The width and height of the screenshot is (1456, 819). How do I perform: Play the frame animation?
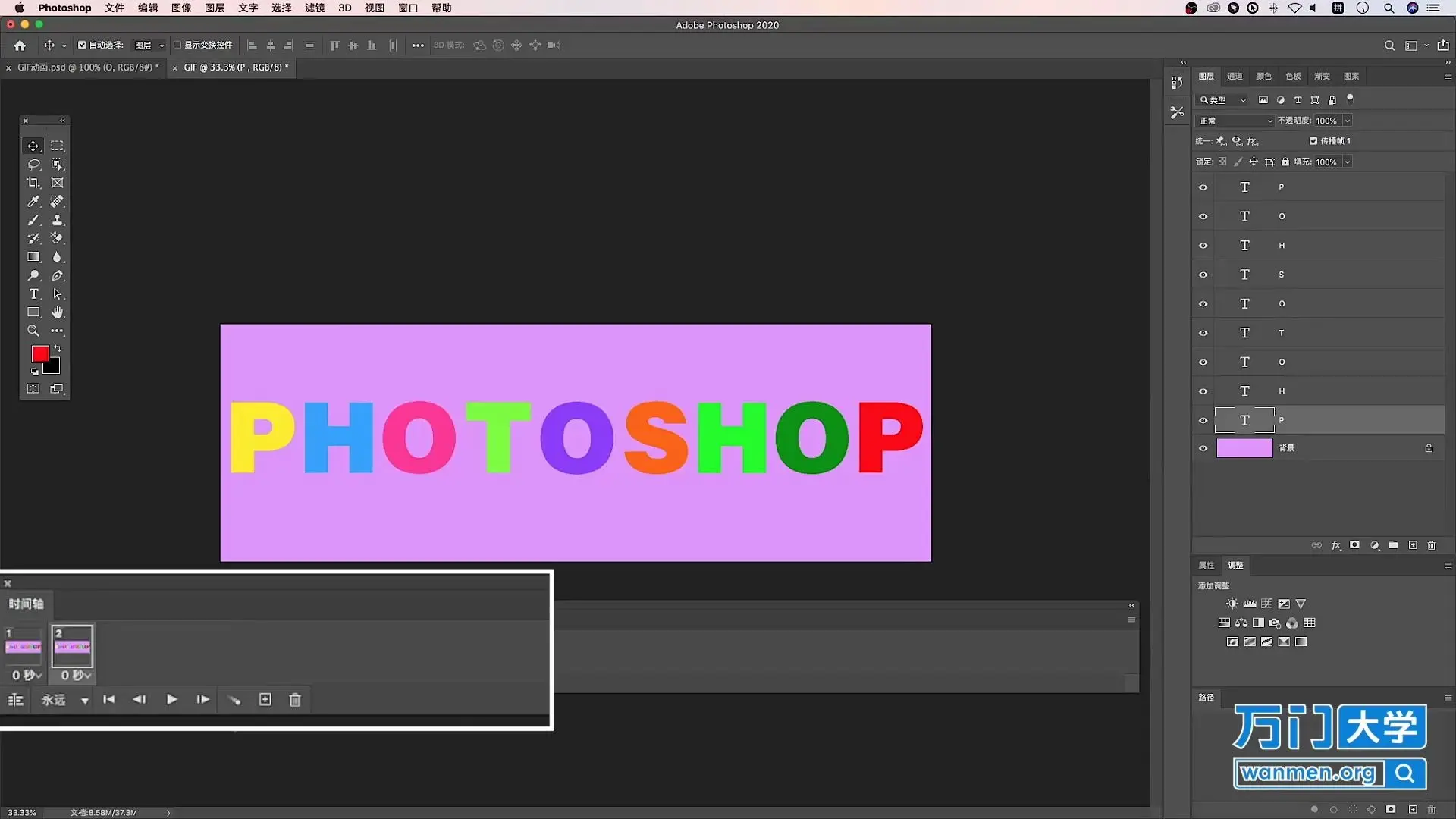point(171,699)
